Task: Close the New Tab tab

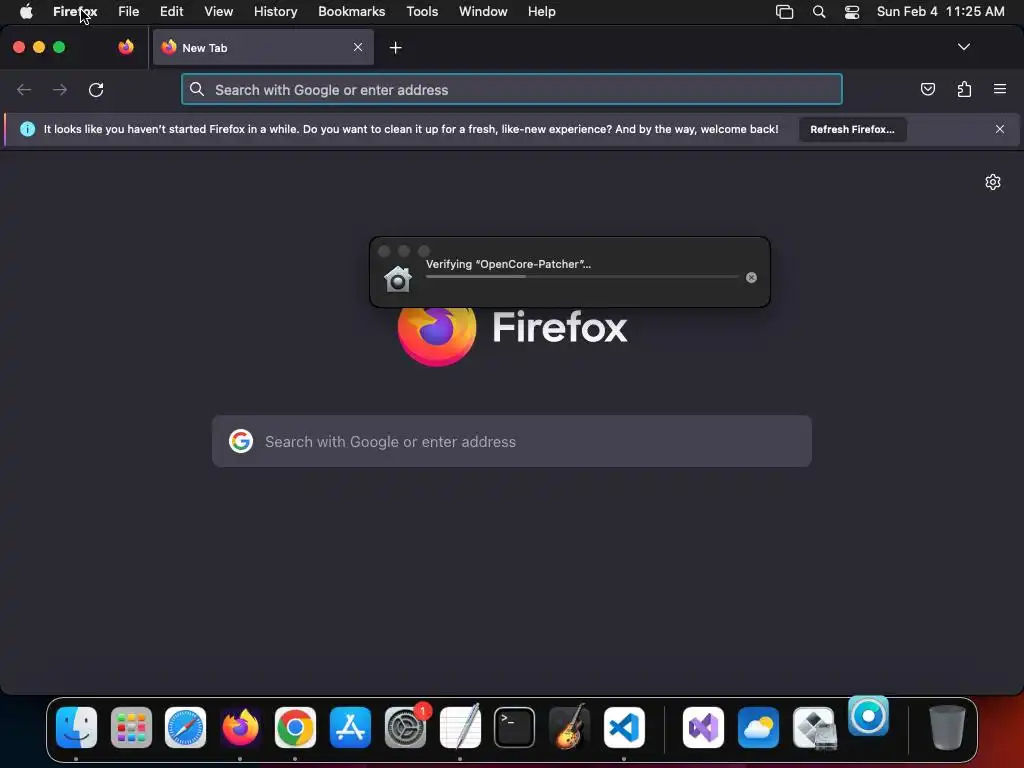Action: [x=358, y=47]
